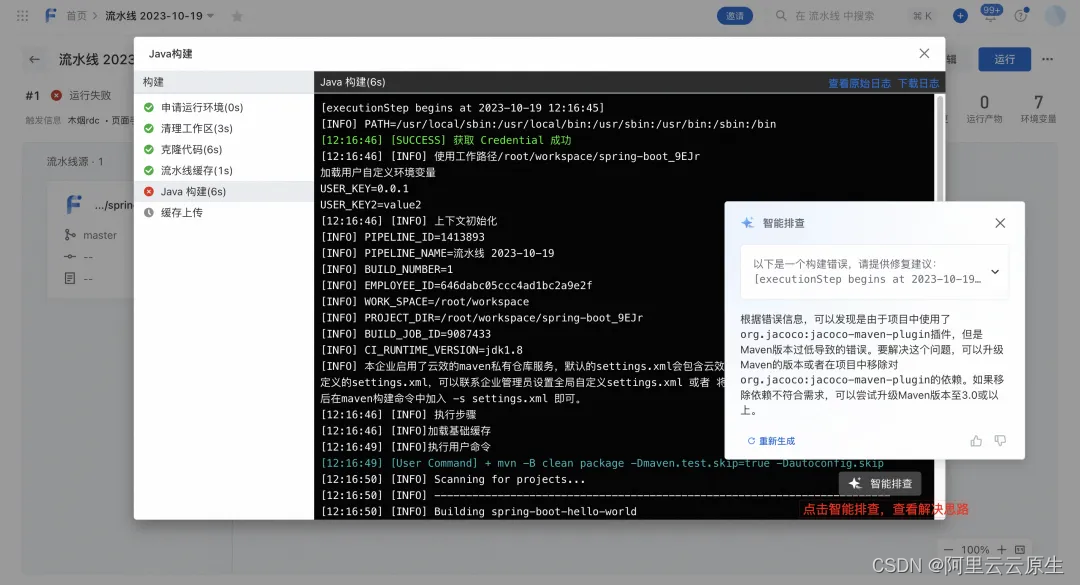The height and width of the screenshot is (585, 1080).
Task: Click the sparkle icon in 智能排查 header
Action: pos(747,223)
